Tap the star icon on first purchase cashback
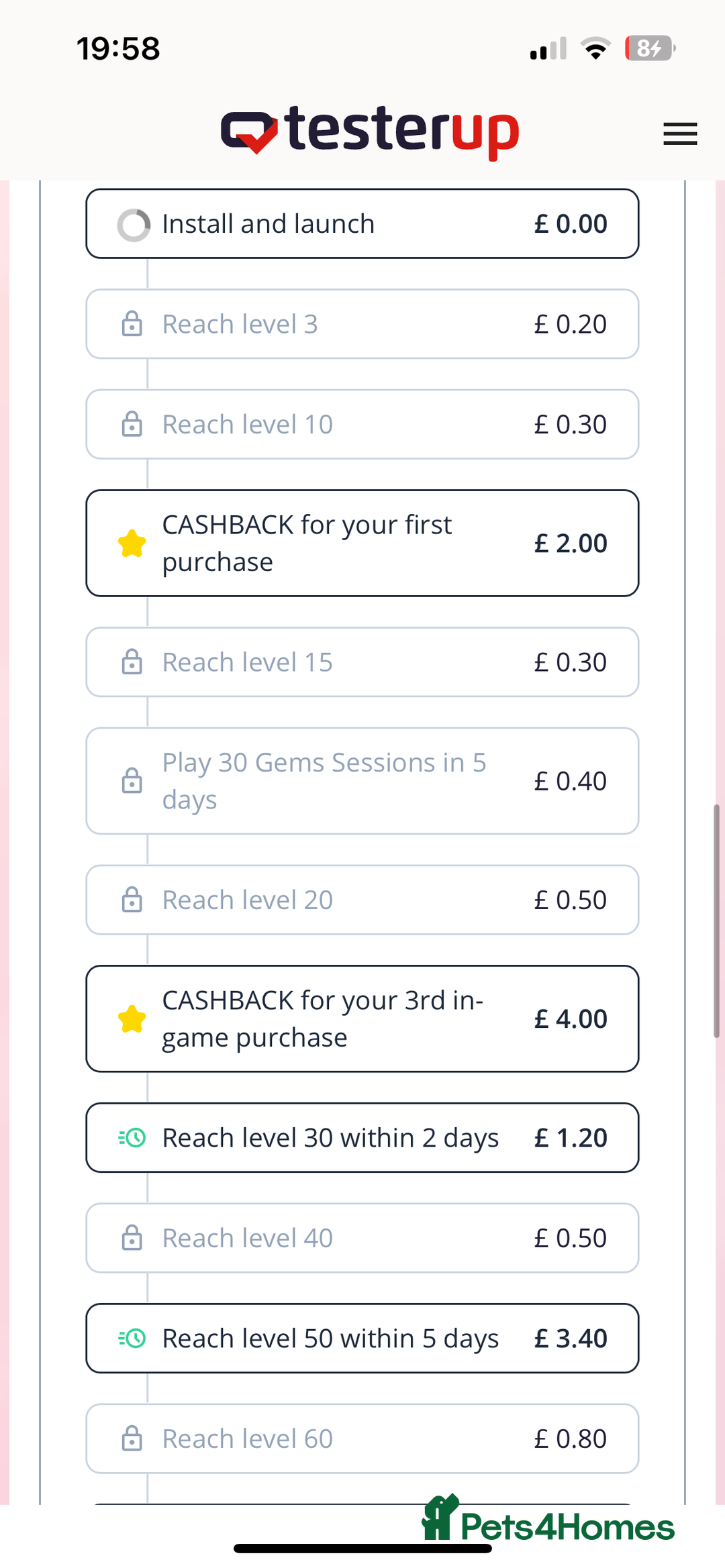 pyautogui.click(x=132, y=543)
